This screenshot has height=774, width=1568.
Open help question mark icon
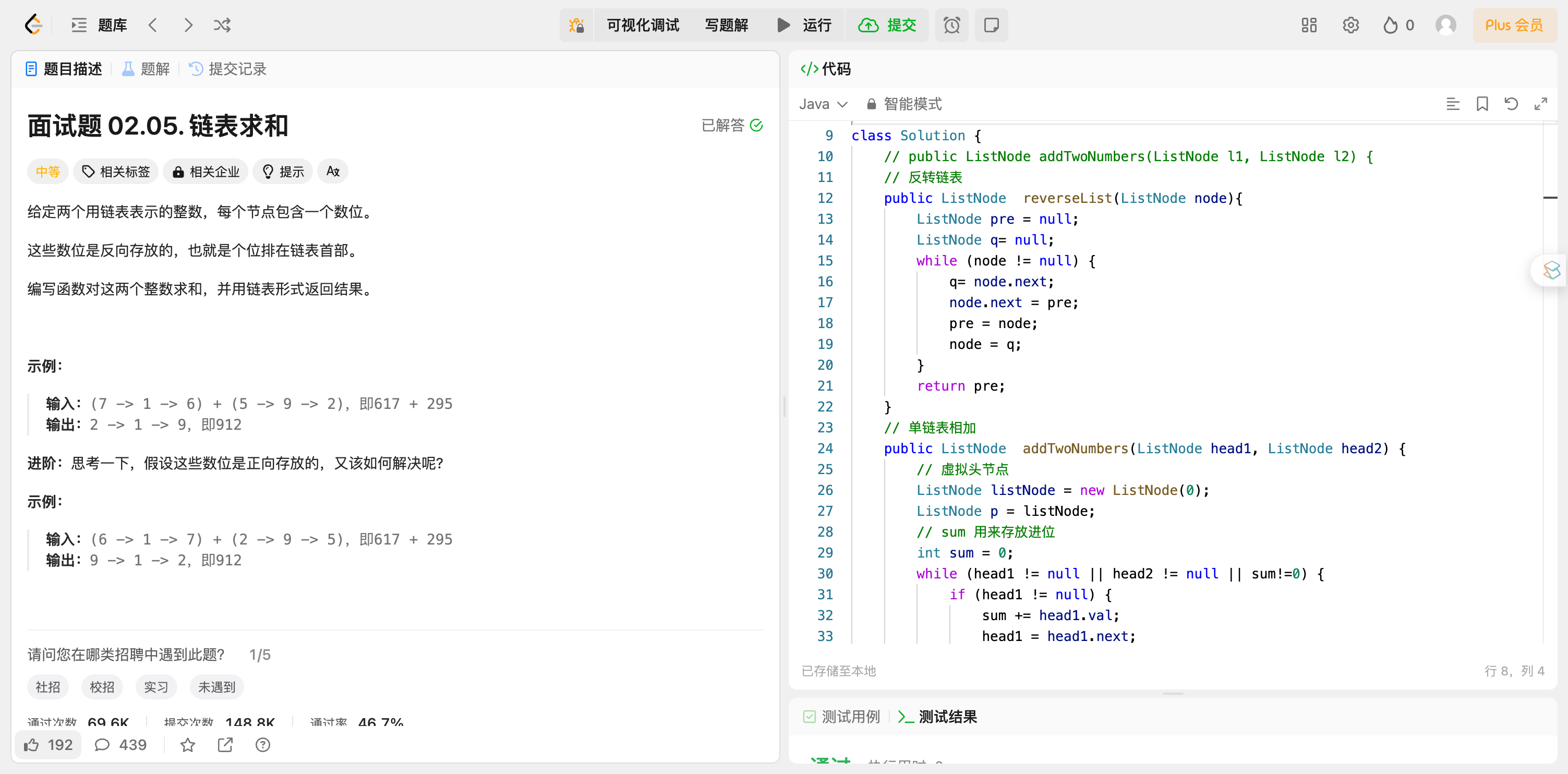[x=263, y=745]
